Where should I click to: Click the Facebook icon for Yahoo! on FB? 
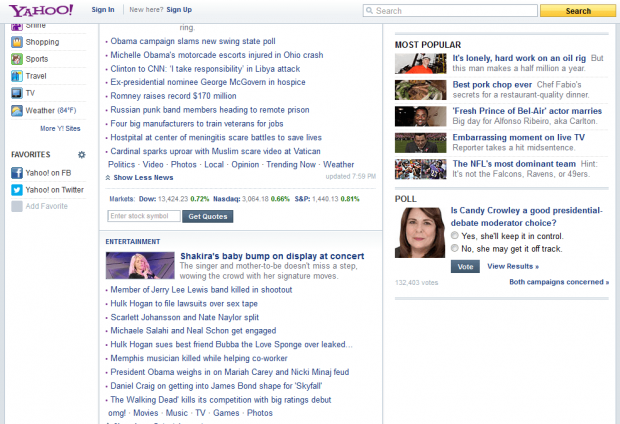click(x=17, y=173)
